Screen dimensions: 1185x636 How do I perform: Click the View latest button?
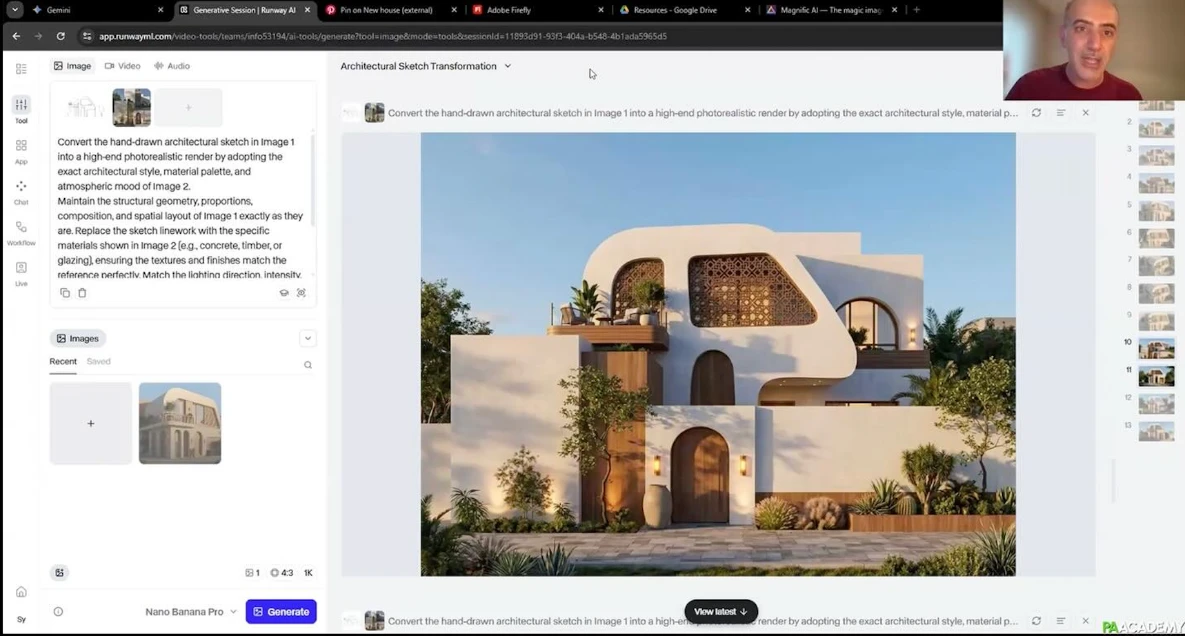pyautogui.click(x=720, y=612)
